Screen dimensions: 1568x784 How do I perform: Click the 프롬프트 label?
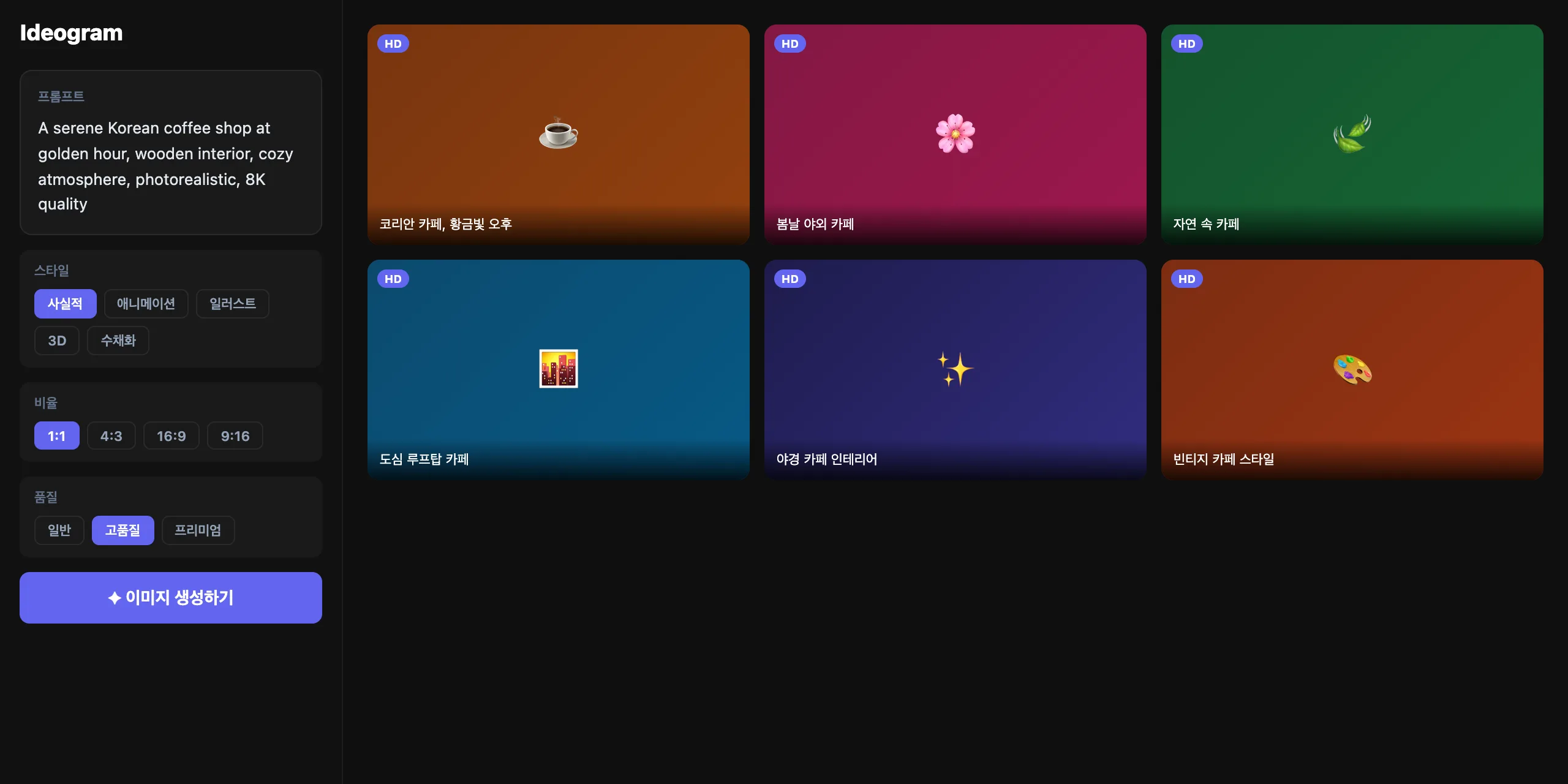pos(61,96)
